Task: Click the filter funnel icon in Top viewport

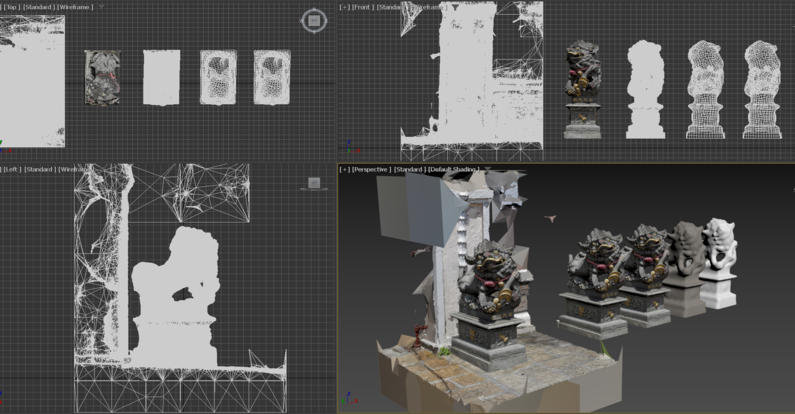Action: [101, 7]
